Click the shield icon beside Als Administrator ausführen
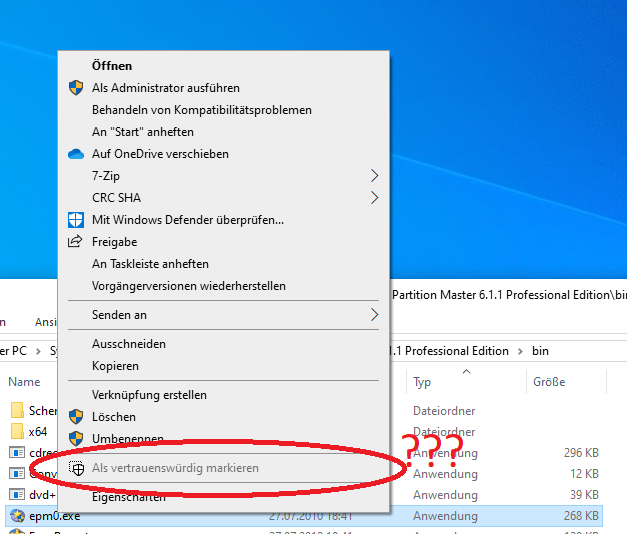 (x=76, y=88)
